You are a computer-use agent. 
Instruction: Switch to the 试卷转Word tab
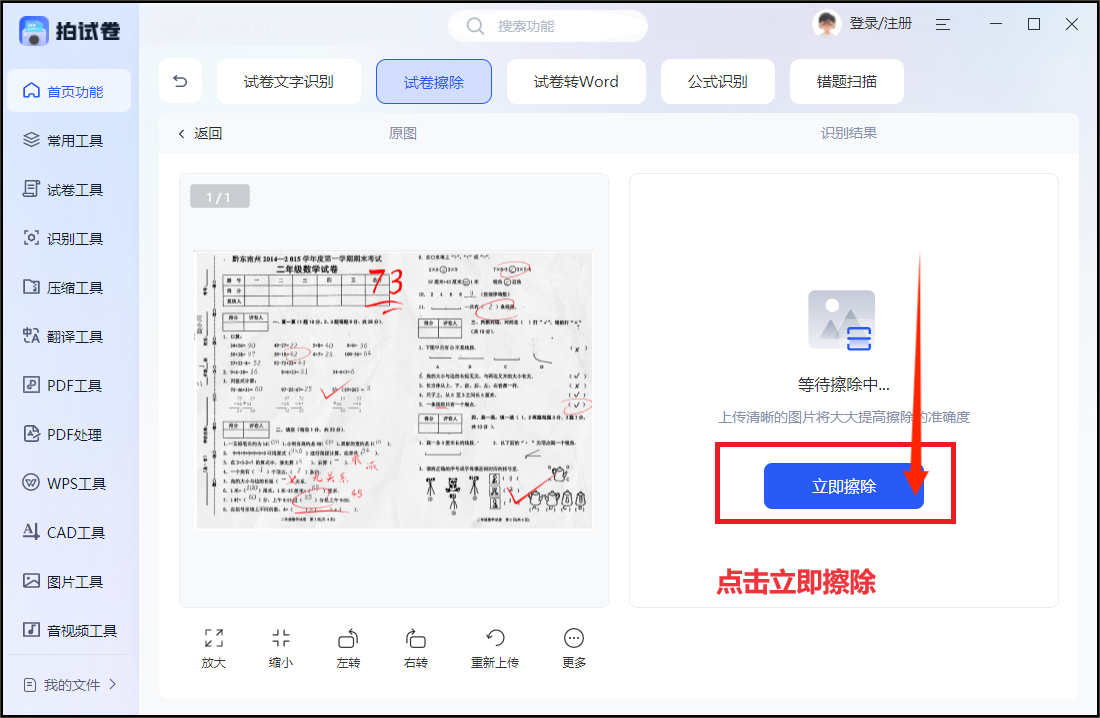click(576, 81)
